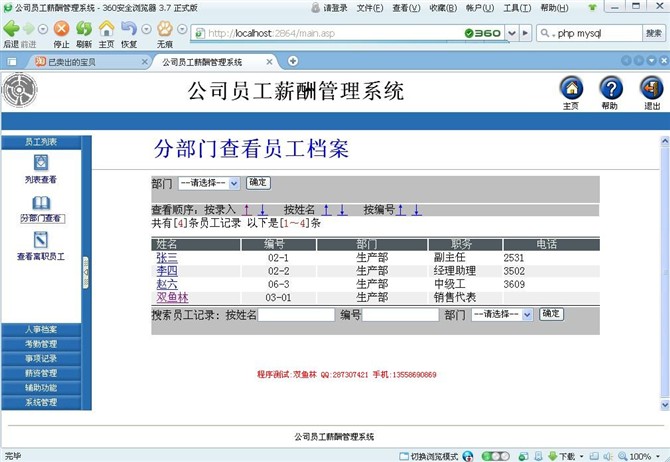Click the scrollbar down arrow
Viewport: 670px width, 462px height.
pyautogui.click(x=665, y=404)
